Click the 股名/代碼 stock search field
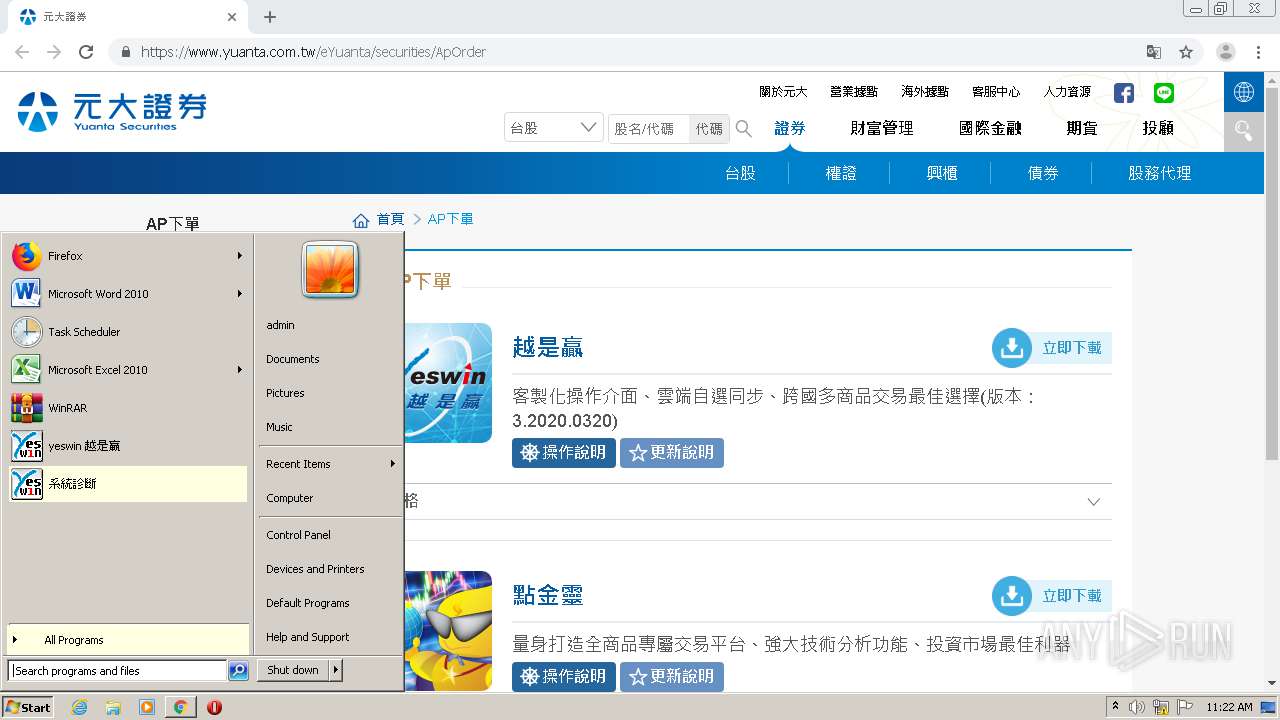1280x720 pixels. pos(649,129)
